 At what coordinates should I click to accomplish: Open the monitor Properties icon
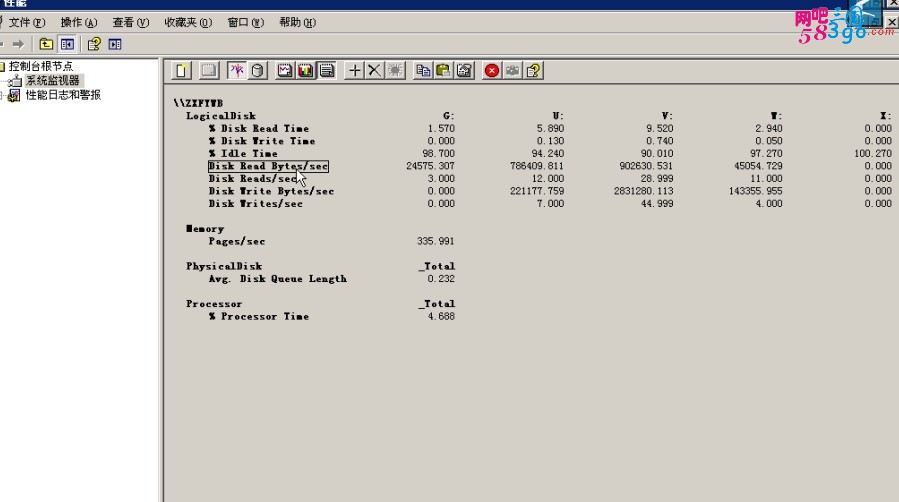(464, 70)
